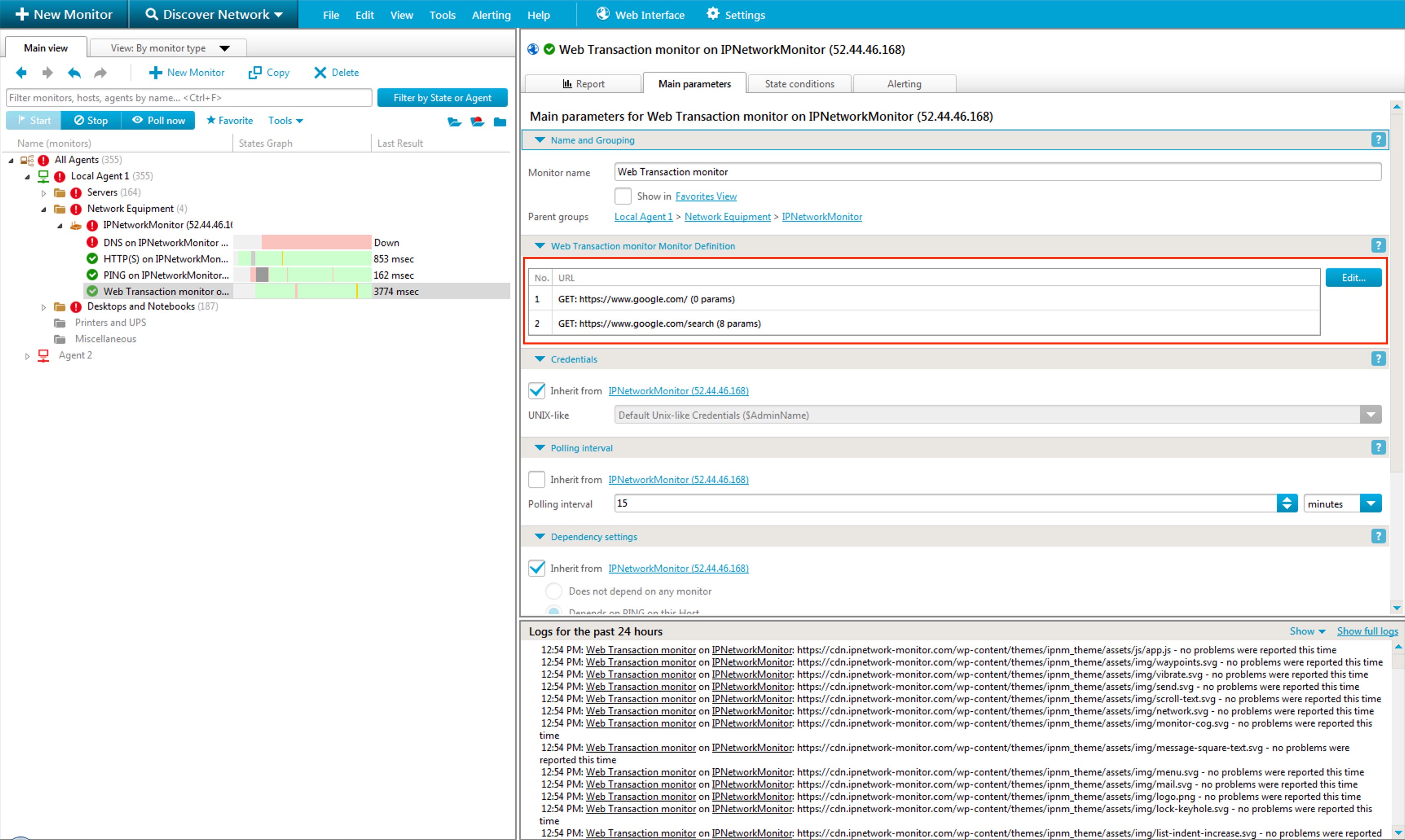Click the Delete toolbar button
1405x840 pixels.
[337, 73]
